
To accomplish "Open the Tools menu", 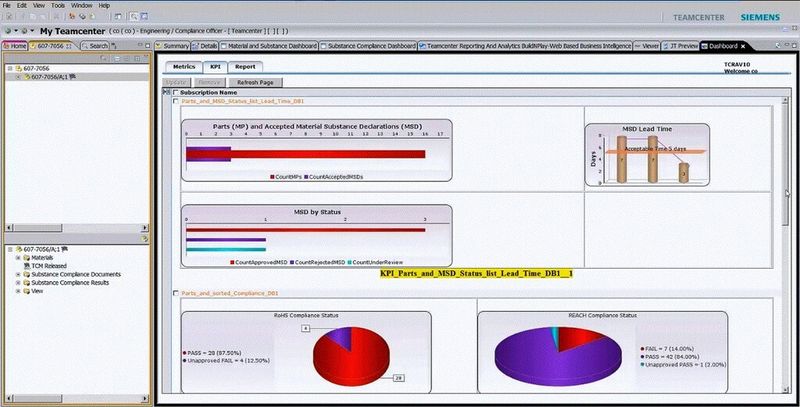I will [58, 6].
